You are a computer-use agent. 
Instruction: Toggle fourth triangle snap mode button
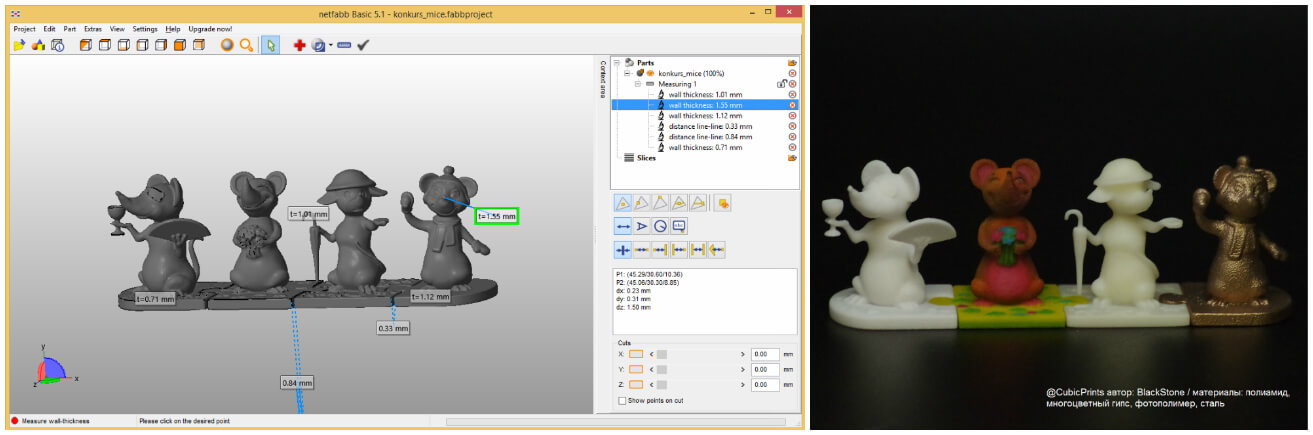[679, 202]
